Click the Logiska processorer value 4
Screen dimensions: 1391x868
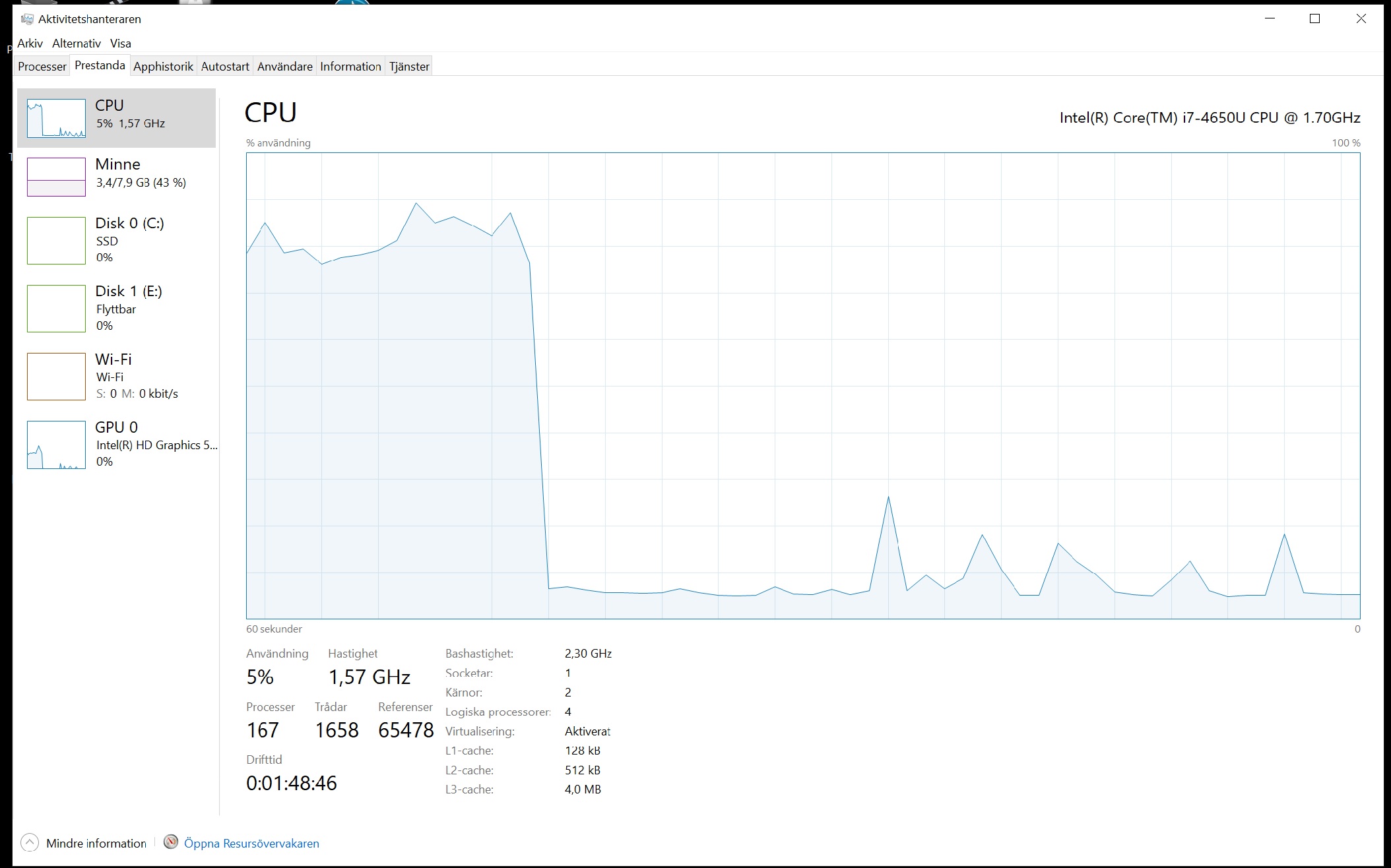[568, 712]
